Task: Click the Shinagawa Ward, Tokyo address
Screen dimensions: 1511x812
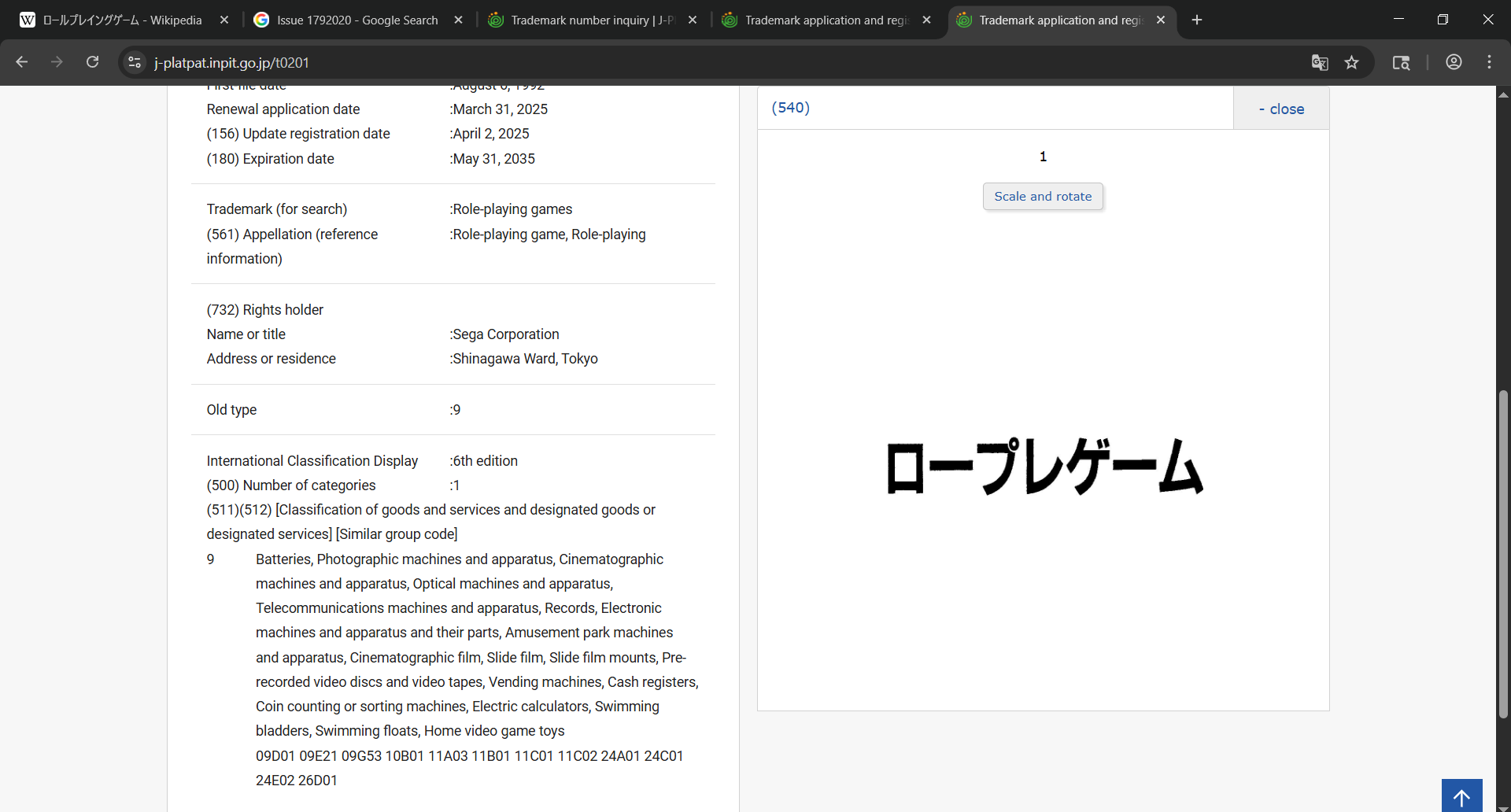Action: coord(525,359)
